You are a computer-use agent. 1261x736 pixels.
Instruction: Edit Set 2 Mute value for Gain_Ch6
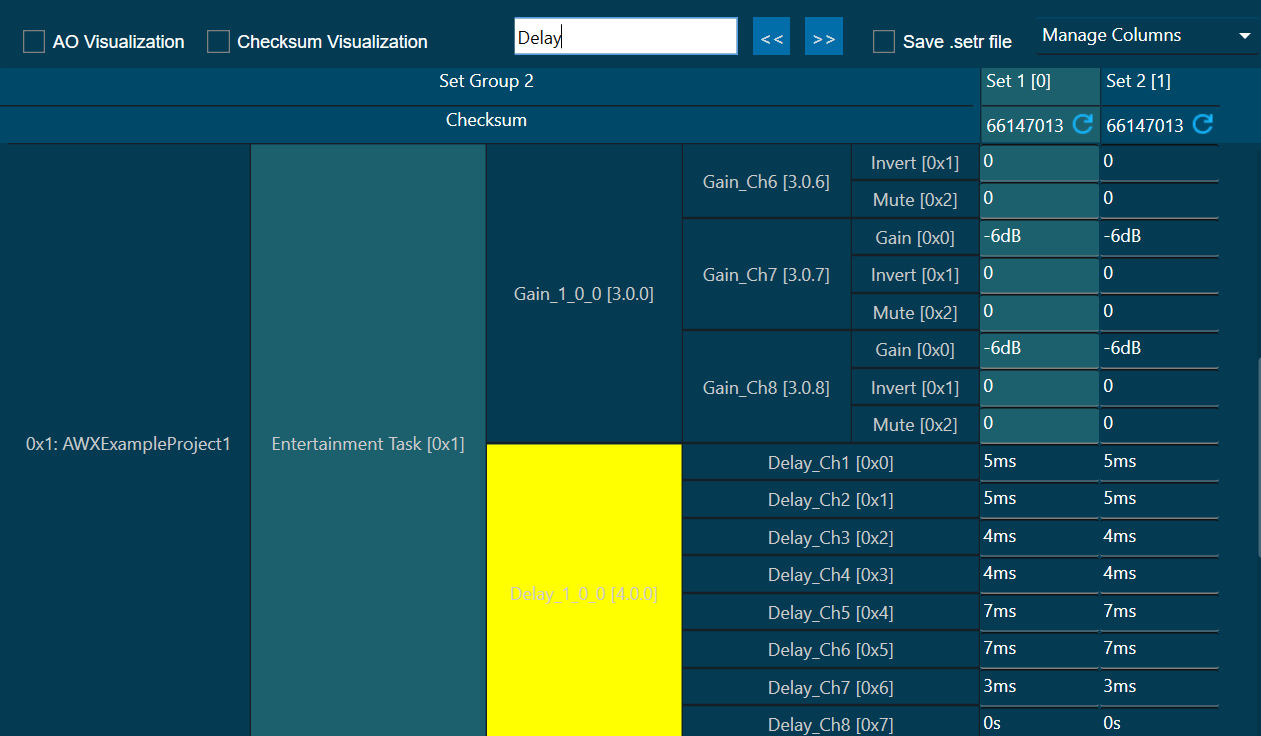click(x=1160, y=199)
